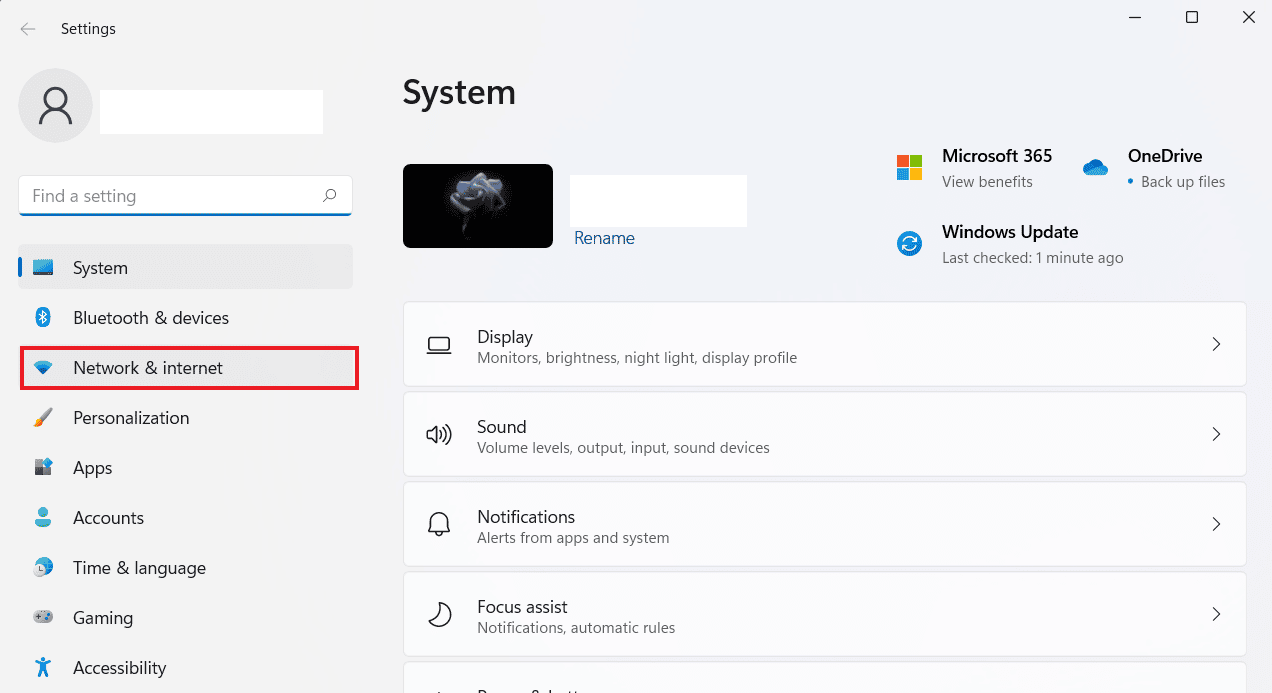Click the Personalization paintbrush icon

[x=42, y=418]
